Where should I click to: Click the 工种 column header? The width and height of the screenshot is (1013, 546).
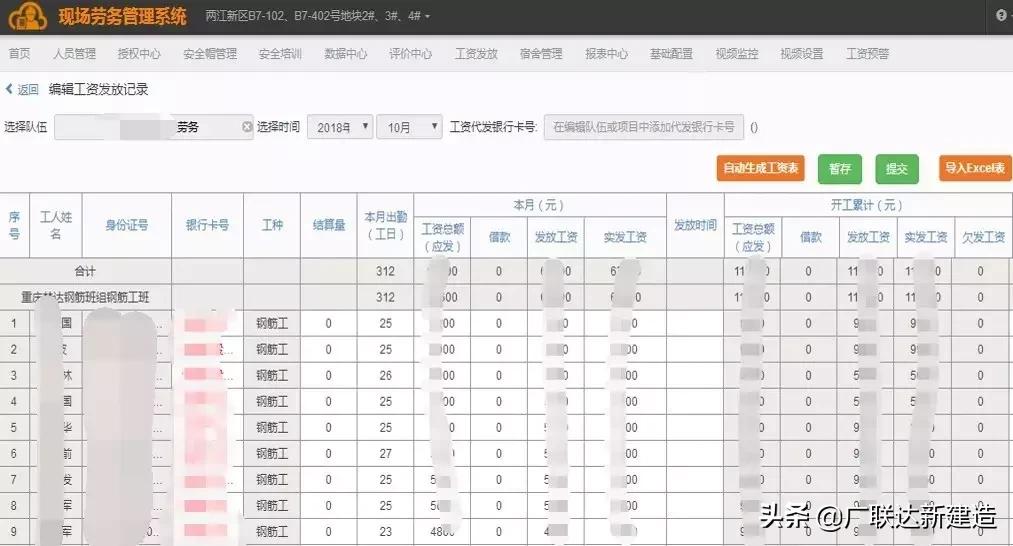coord(272,225)
